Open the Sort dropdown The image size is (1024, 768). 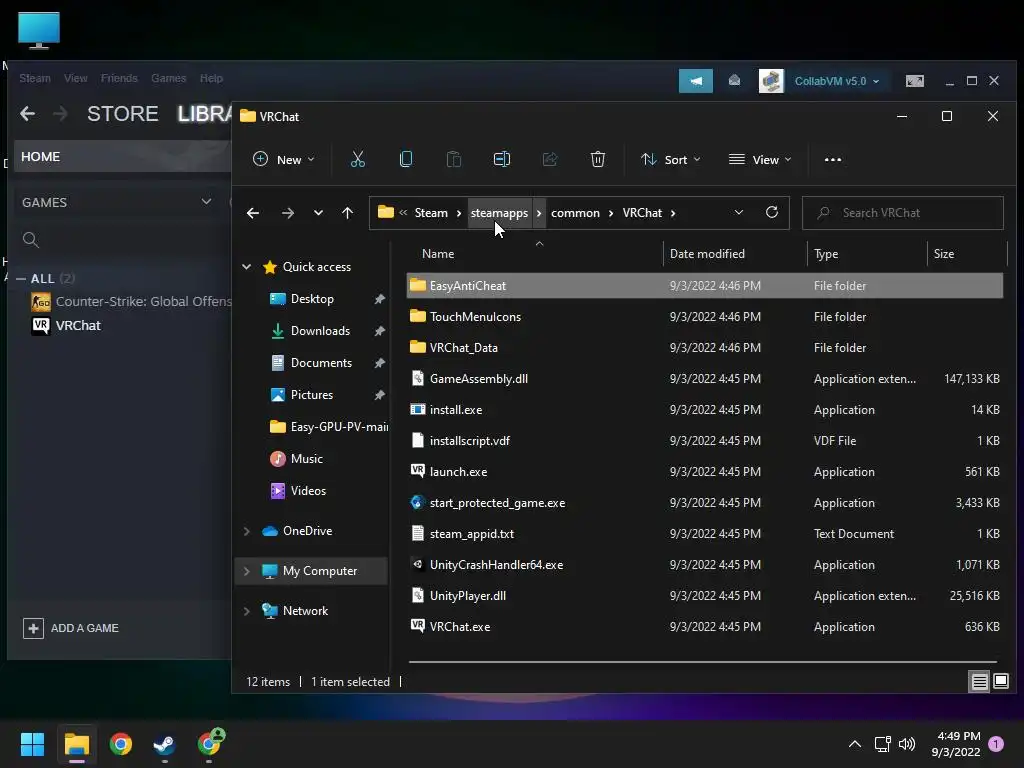[x=670, y=159]
